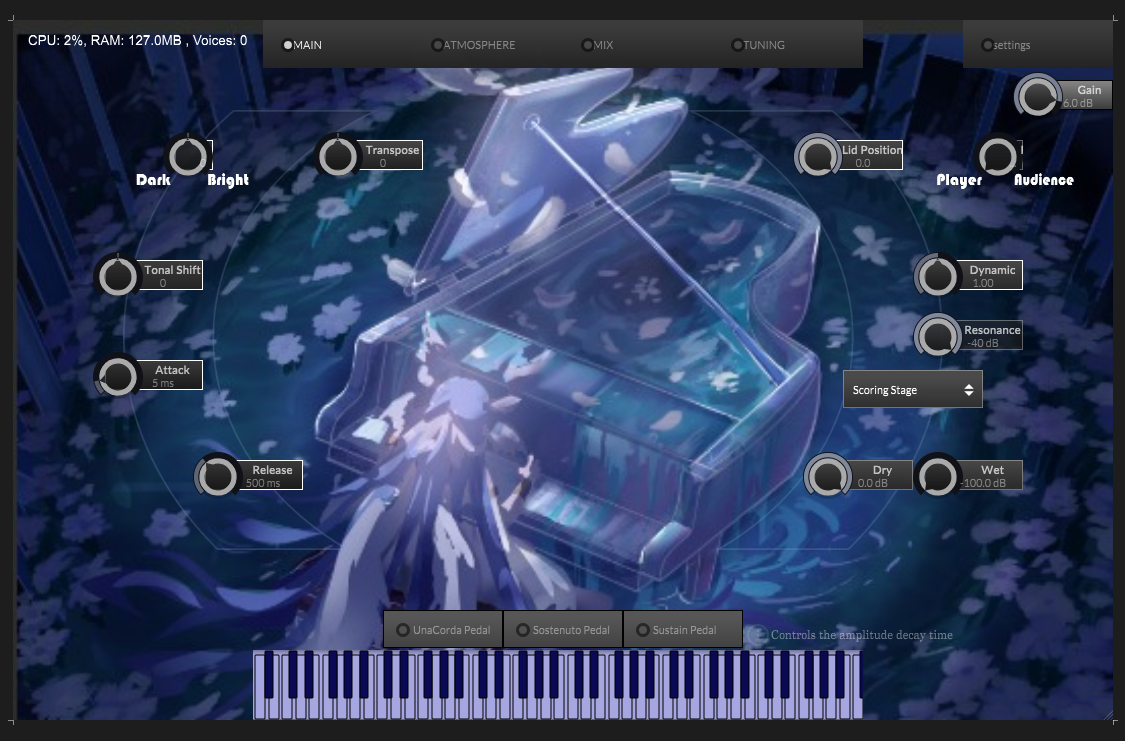Click the Player/Audience perspective knob

pos(996,156)
